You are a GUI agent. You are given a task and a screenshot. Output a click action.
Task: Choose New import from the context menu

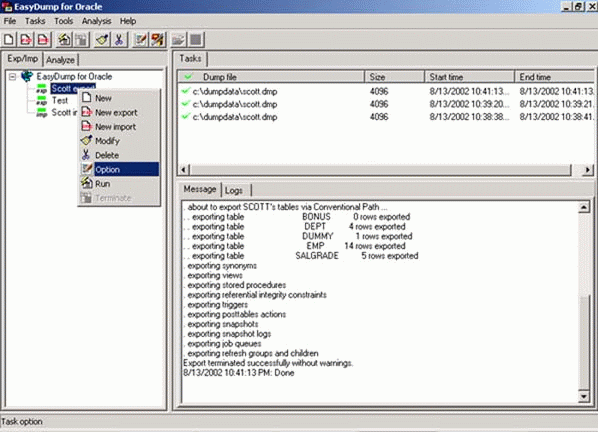(x=119, y=127)
